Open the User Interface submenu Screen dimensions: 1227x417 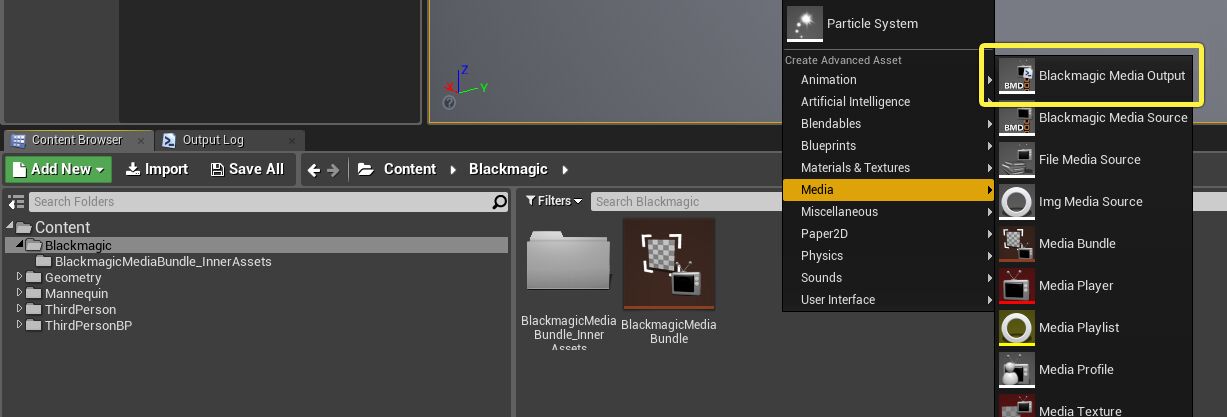coord(888,300)
